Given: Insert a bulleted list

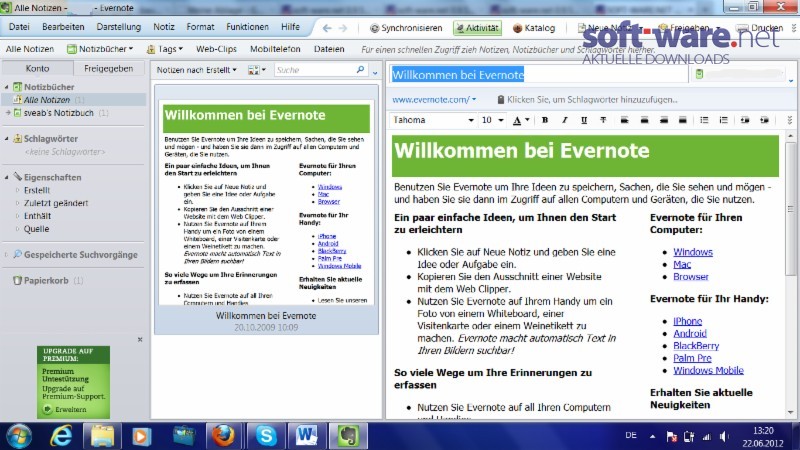Looking at the screenshot, I should (x=704, y=120).
